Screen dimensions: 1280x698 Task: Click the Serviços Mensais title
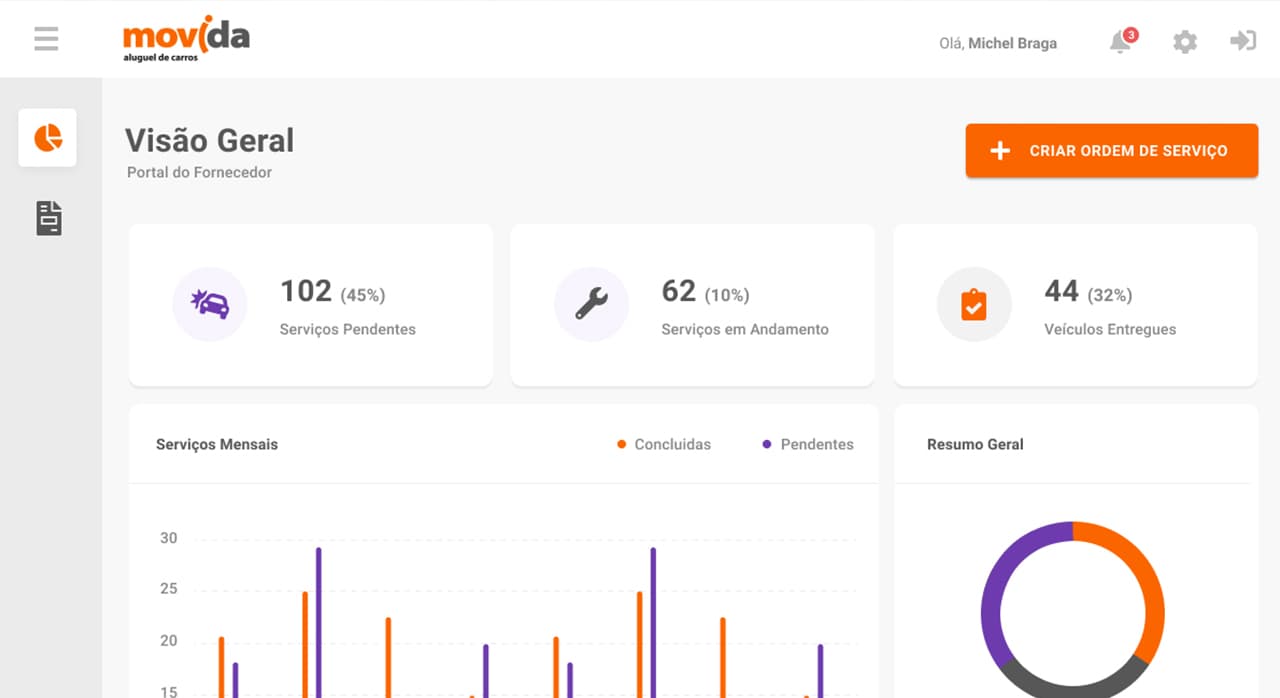217,444
